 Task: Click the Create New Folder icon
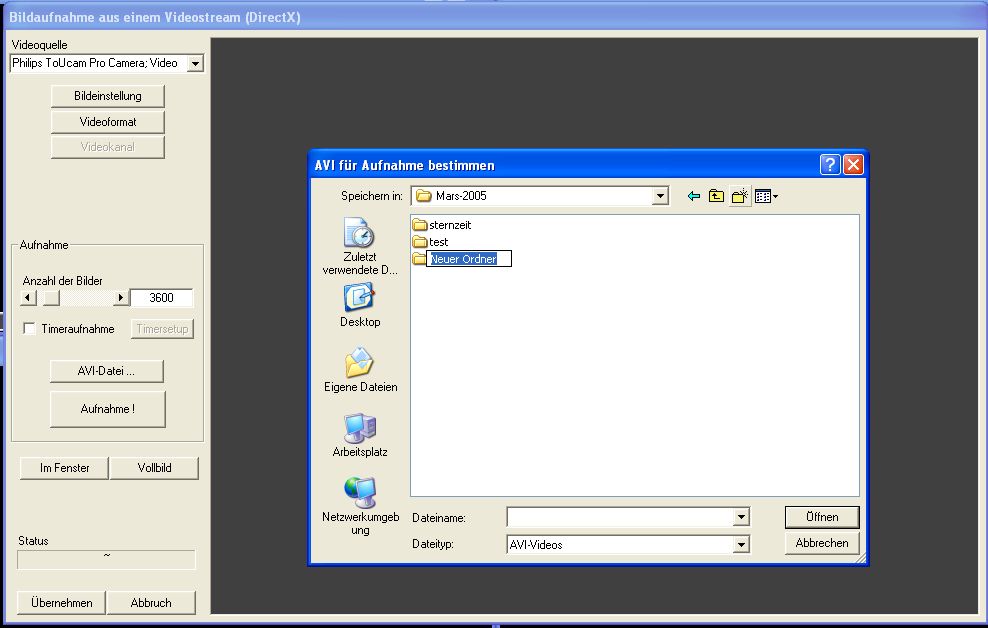click(740, 197)
